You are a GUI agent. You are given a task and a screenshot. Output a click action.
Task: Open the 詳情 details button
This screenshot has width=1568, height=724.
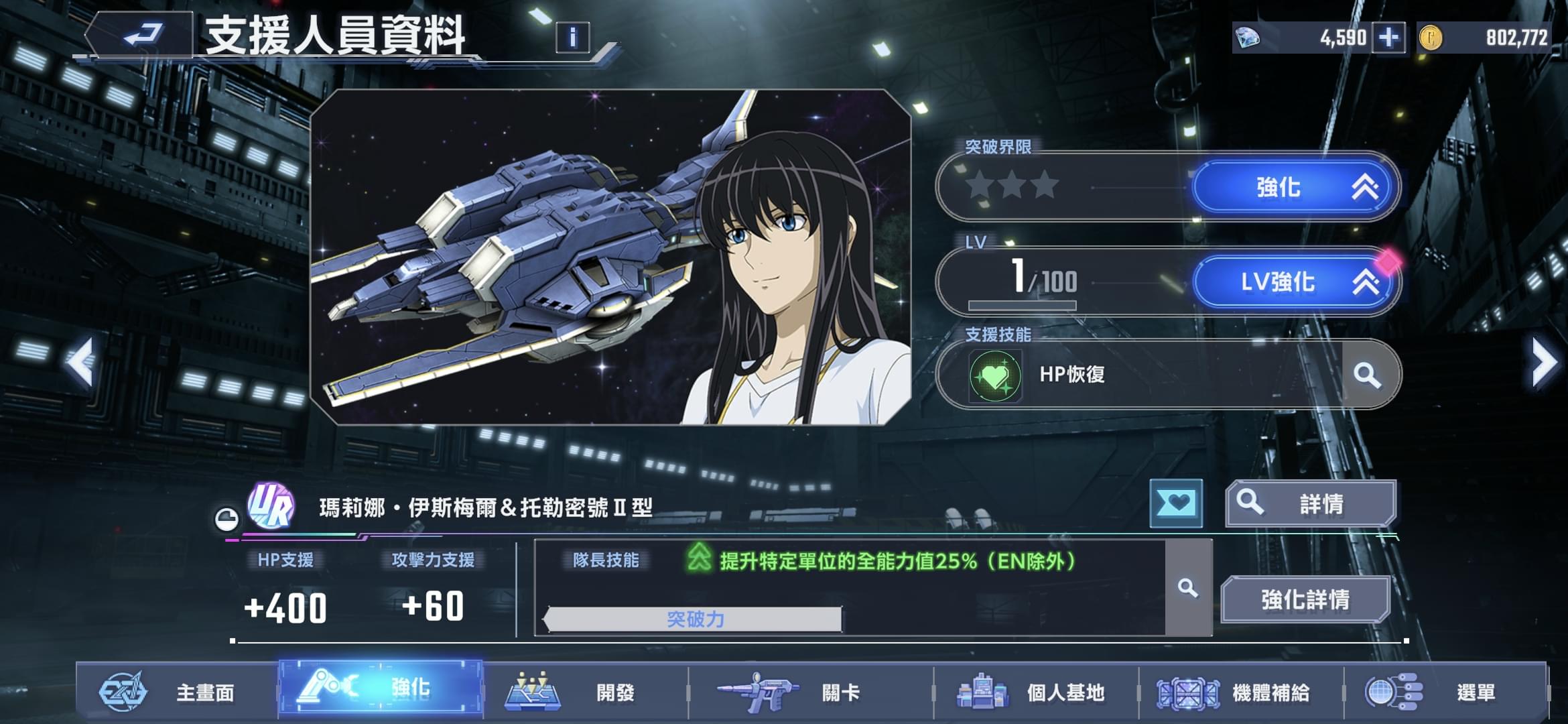(1311, 503)
